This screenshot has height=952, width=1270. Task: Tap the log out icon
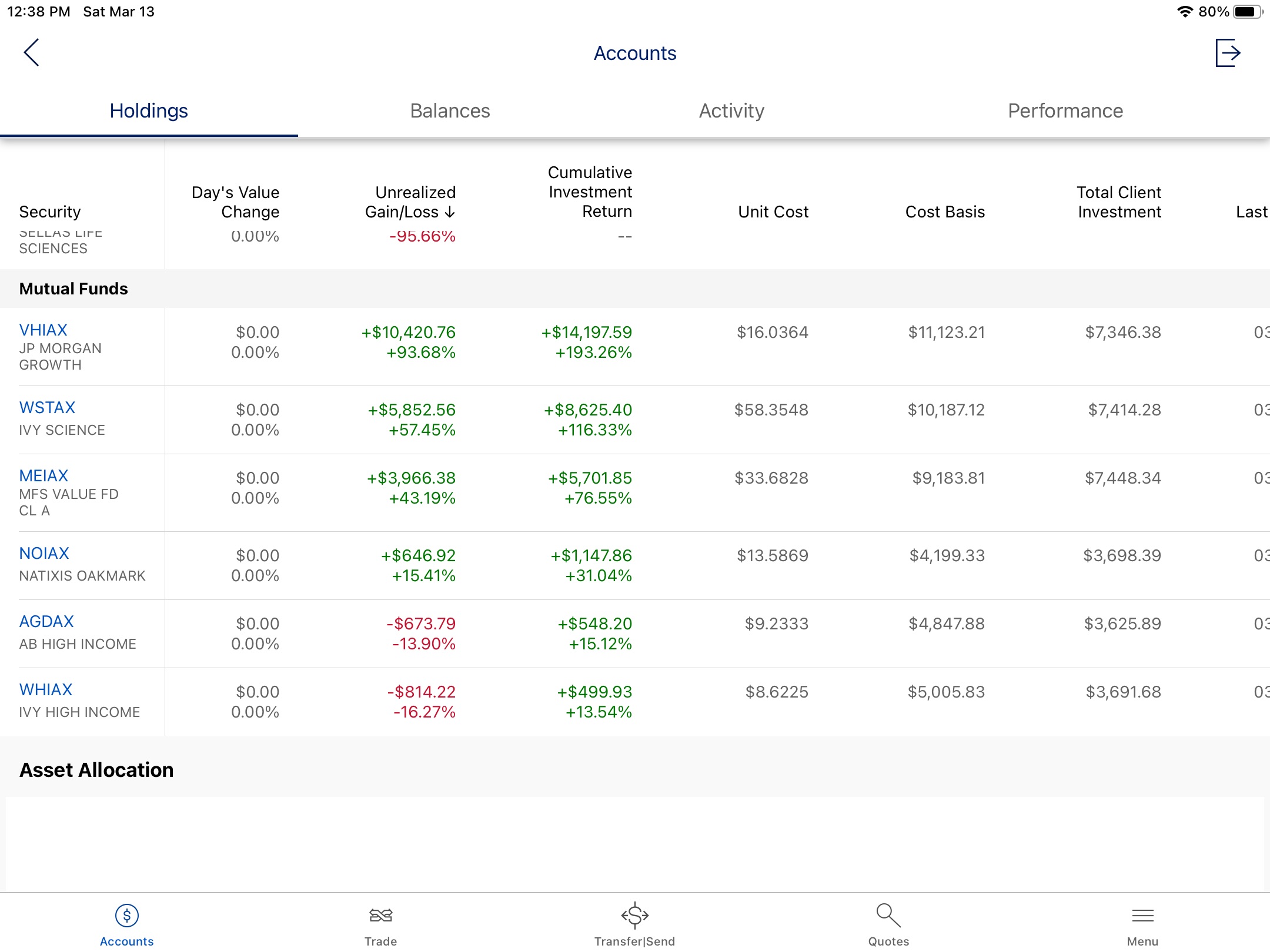pyautogui.click(x=1228, y=53)
